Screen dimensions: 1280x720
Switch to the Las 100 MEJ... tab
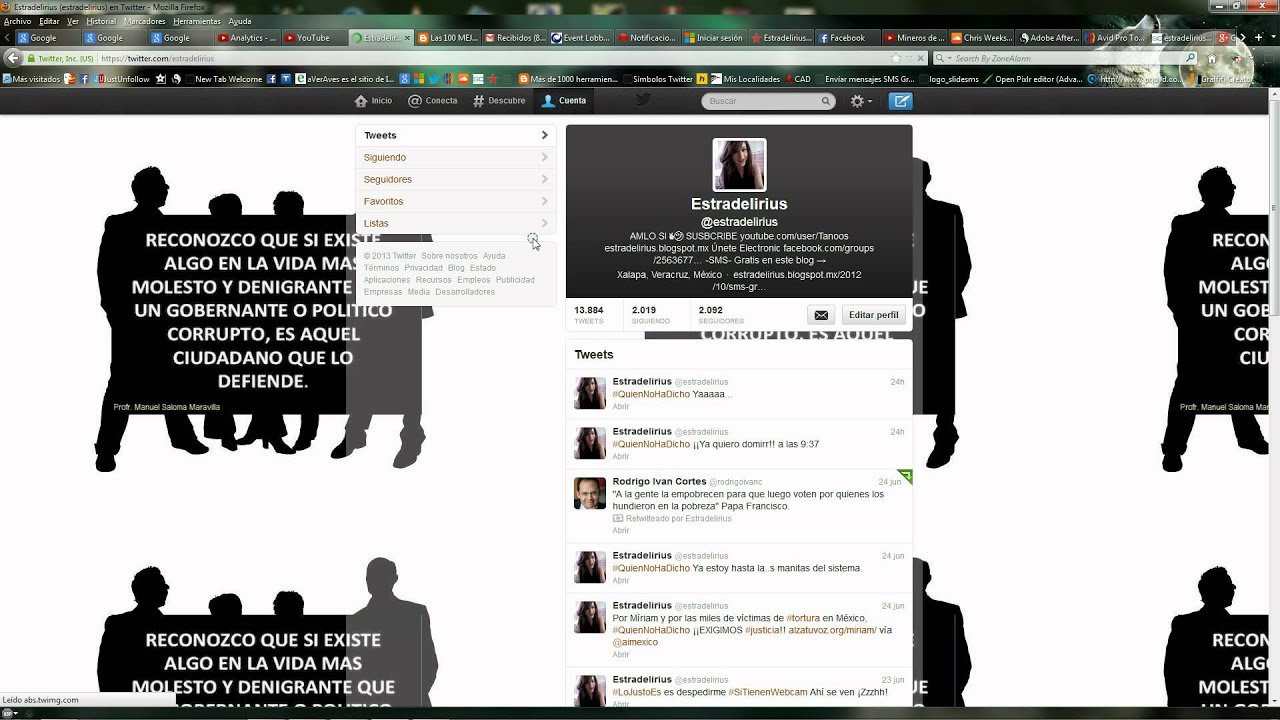click(447, 38)
